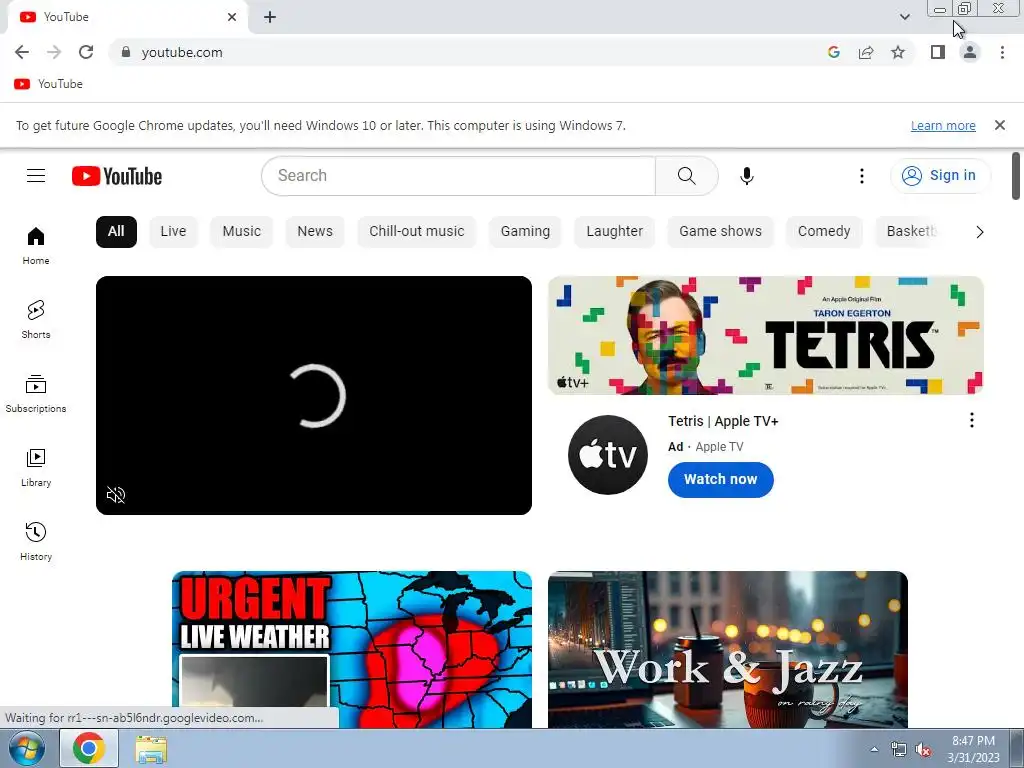View site info via lock icon
Image resolution: width=1024 pixels, height=768 pixels.
[x=126, y=52]
